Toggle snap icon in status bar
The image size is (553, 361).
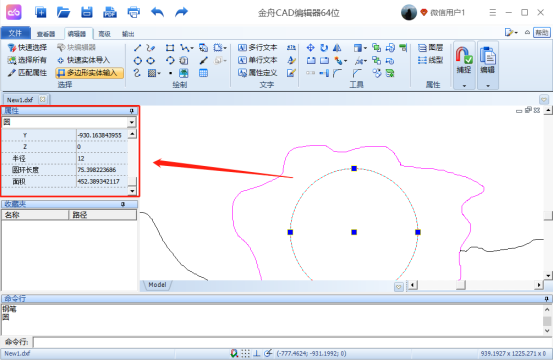(234, 353)
